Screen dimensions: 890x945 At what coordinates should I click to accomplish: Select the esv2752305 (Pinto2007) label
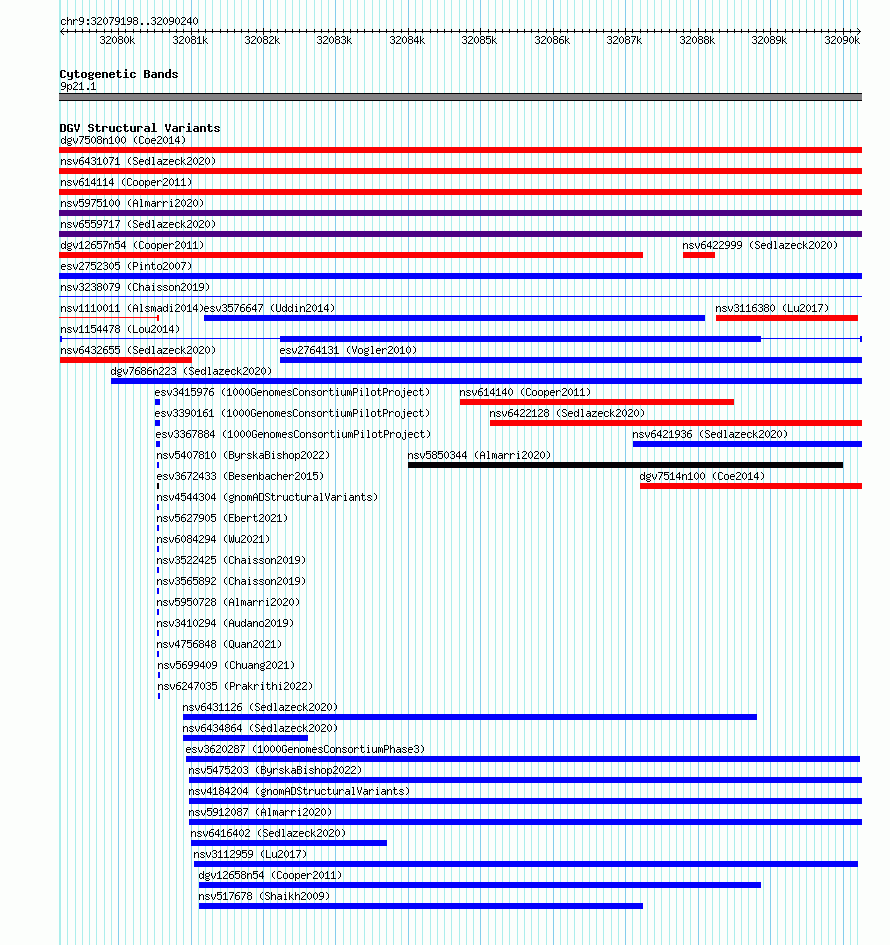click(126, 267)
